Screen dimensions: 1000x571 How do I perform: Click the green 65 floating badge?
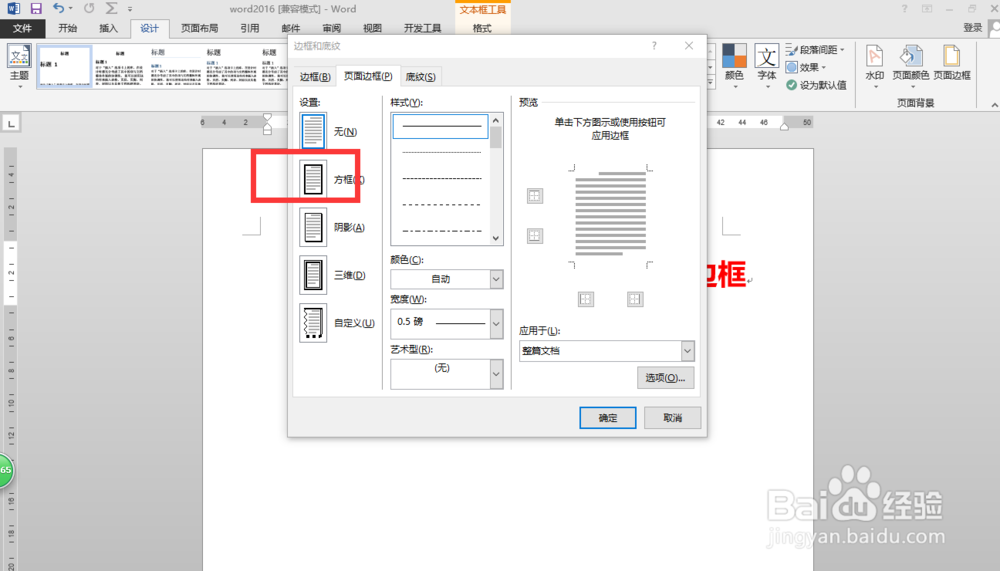pos(6,470)
